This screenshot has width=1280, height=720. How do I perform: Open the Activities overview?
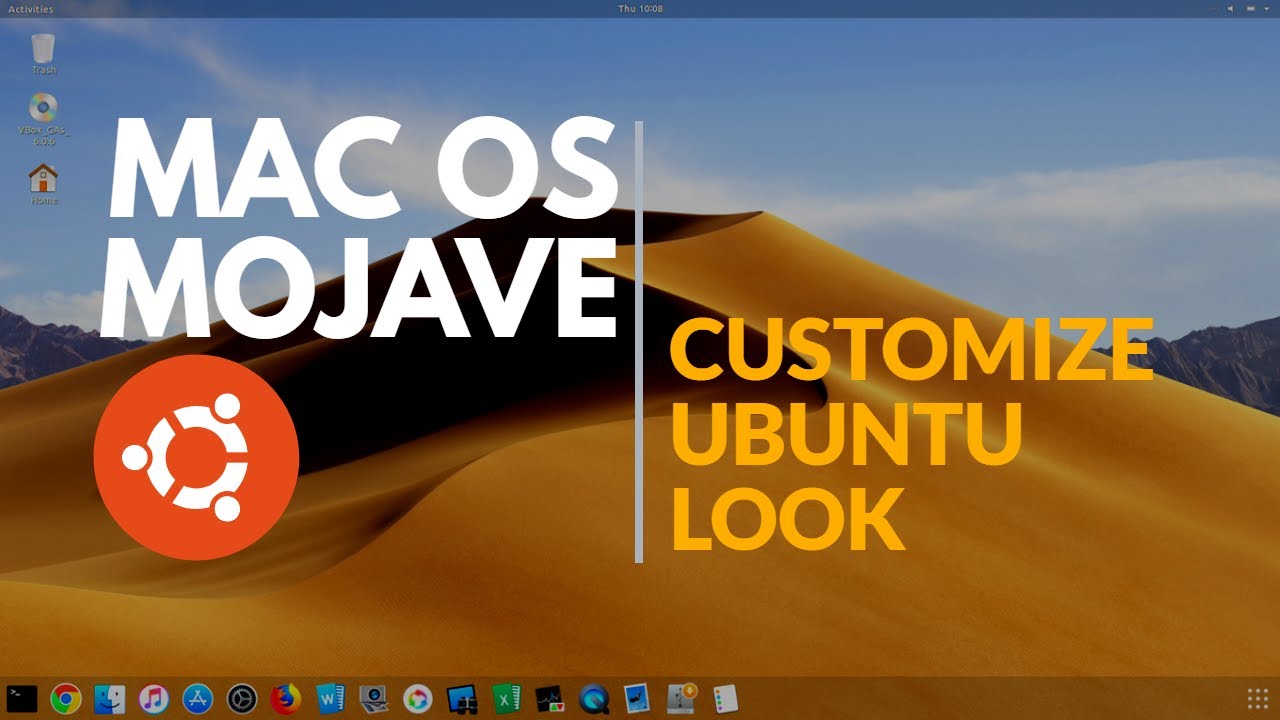30,8
